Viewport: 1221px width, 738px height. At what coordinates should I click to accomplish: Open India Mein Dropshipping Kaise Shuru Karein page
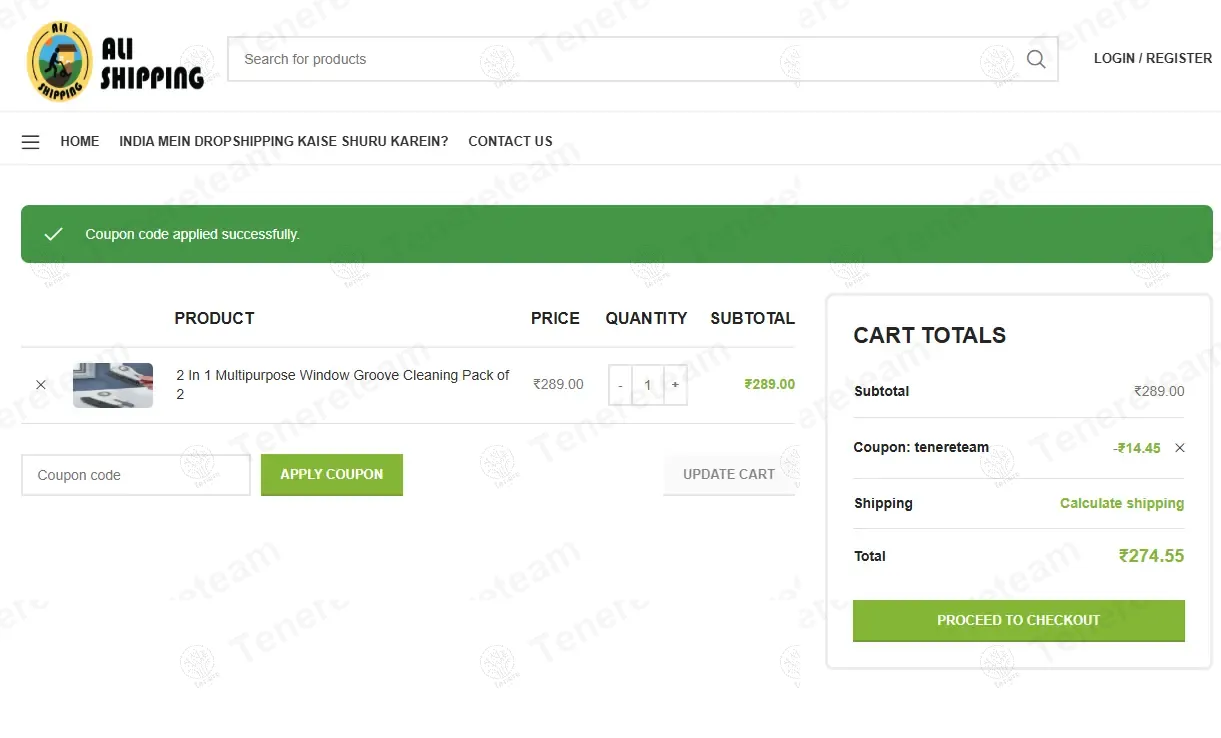pyautogui.click(x=284, y=141)
